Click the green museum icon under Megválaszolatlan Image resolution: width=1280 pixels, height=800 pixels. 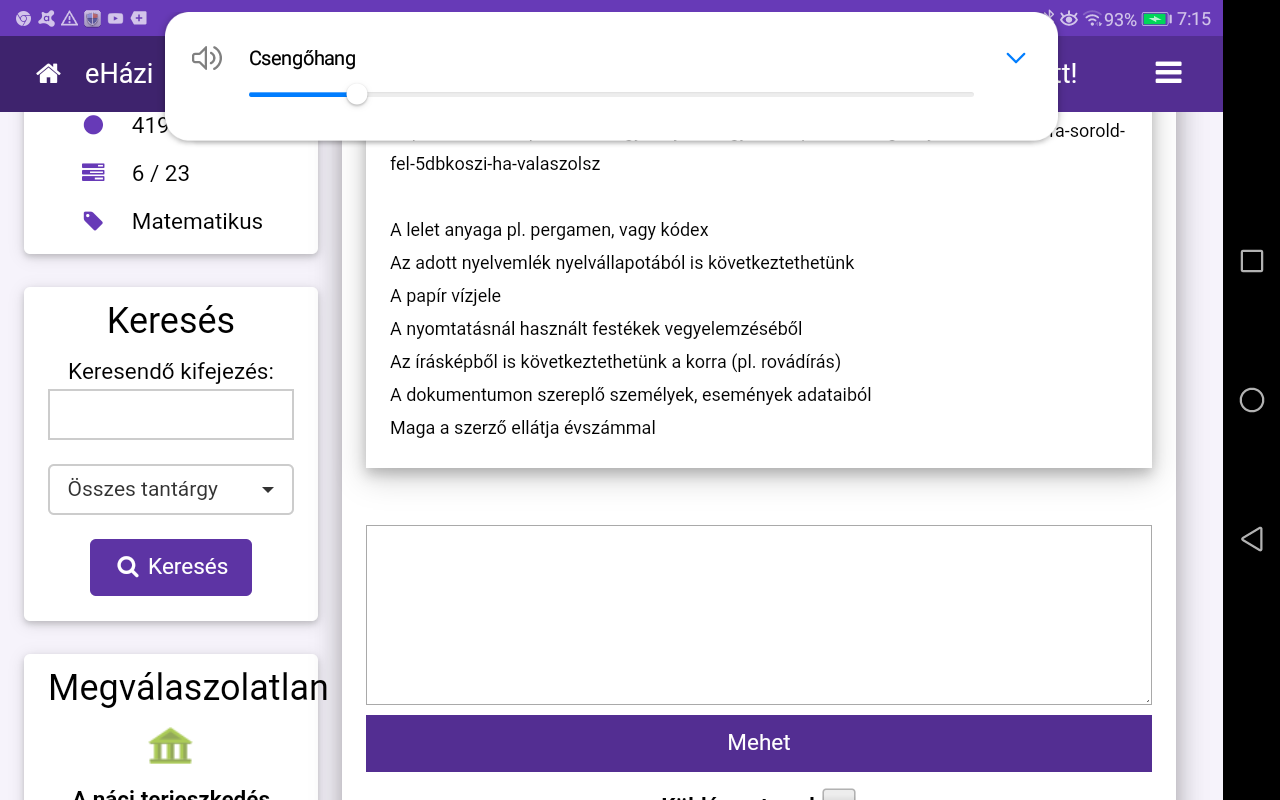point(170,746)
